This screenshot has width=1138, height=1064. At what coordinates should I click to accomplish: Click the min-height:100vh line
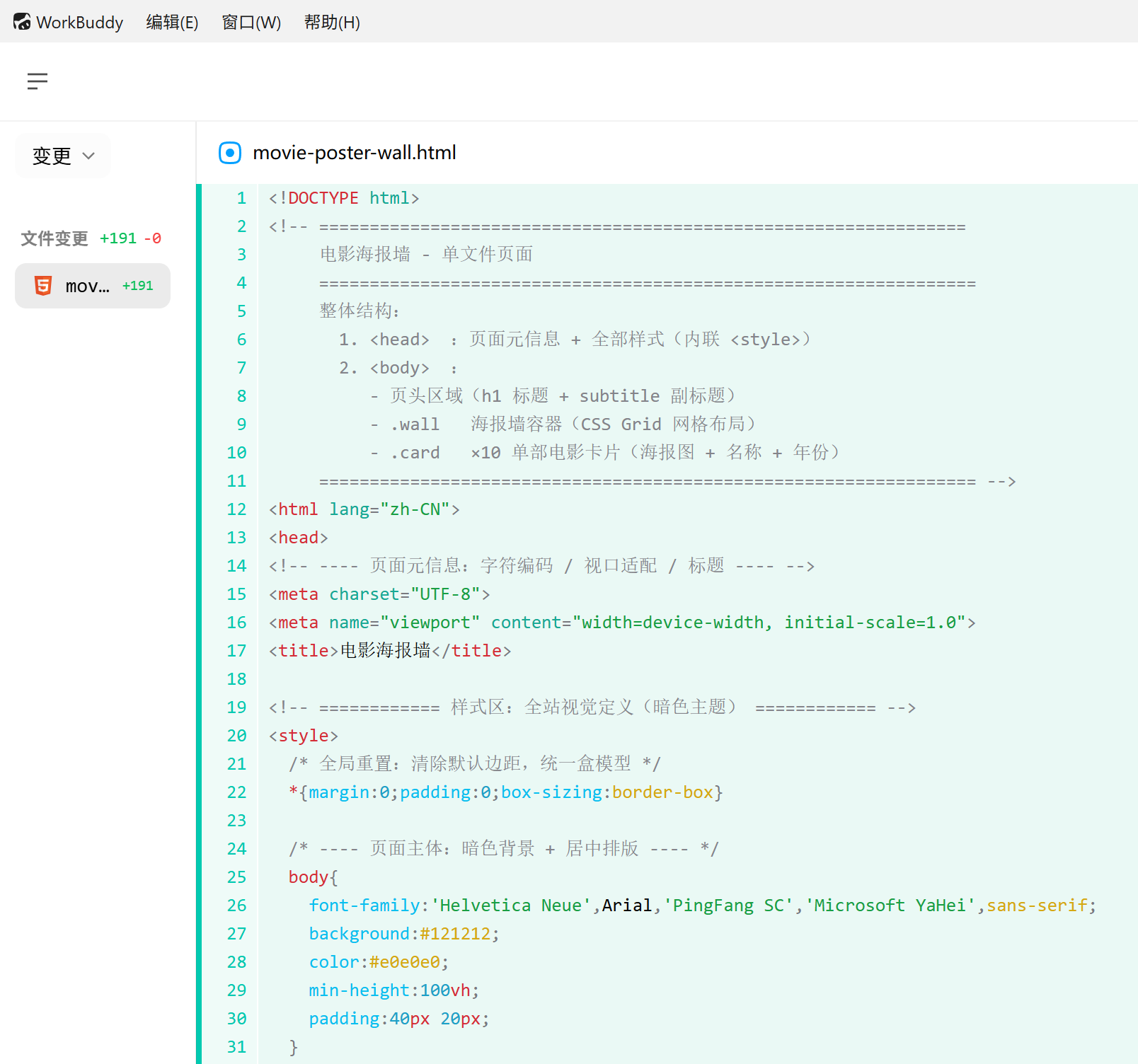394,990
